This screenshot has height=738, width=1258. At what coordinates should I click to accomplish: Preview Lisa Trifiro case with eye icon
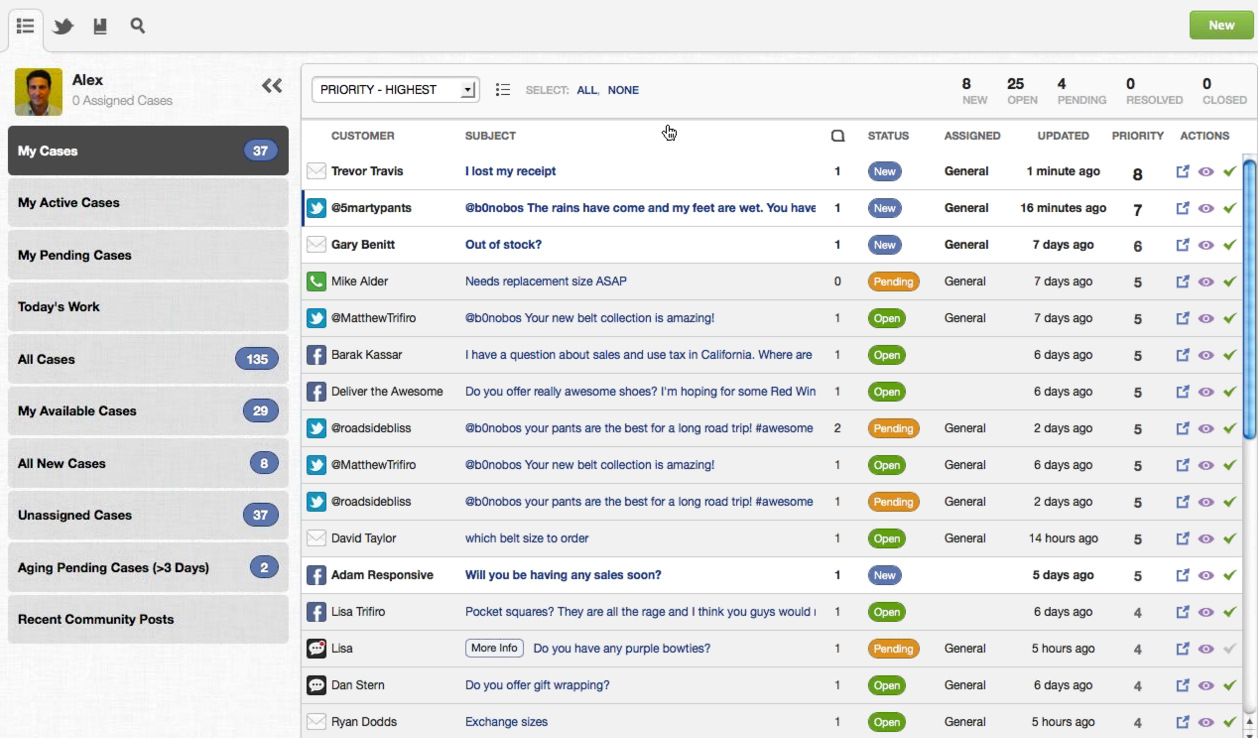click(1206, 612)
